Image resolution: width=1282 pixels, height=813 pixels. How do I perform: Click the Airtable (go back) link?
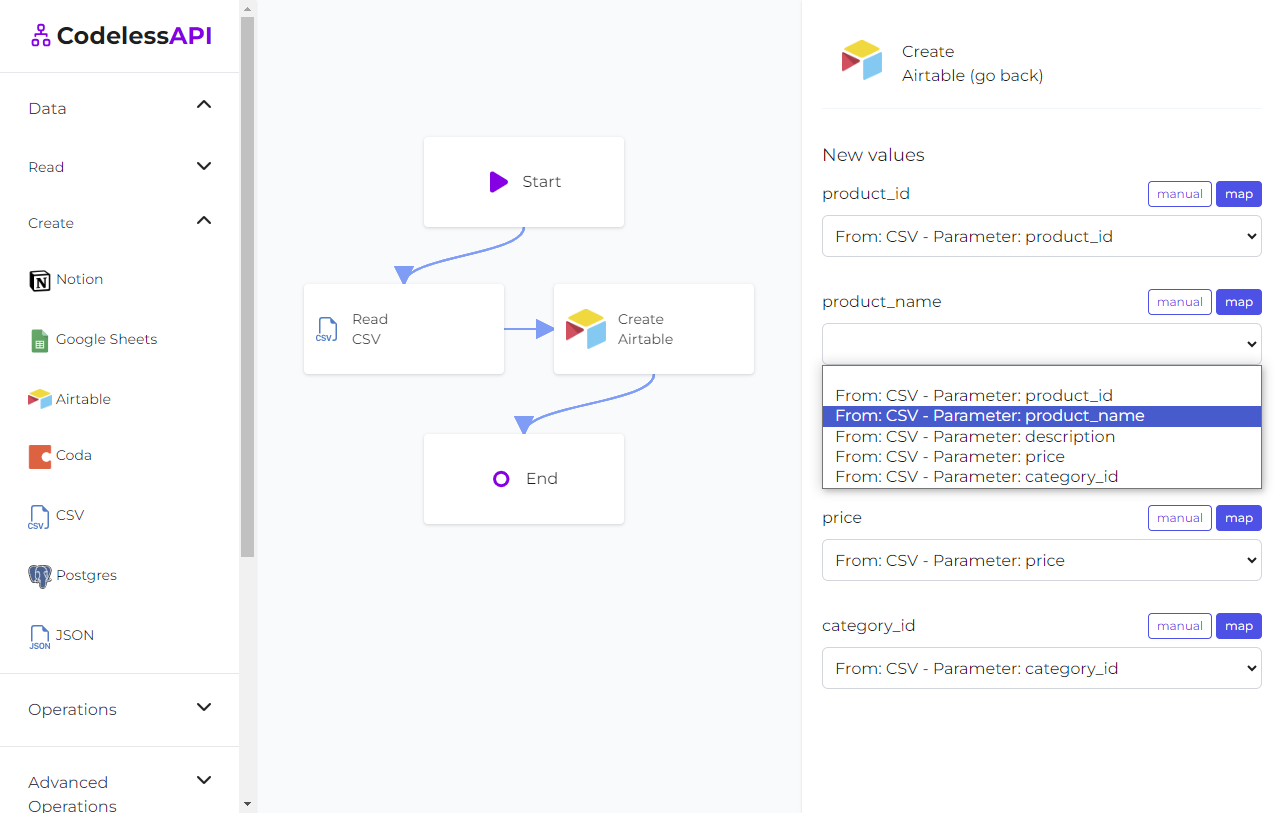972,76
